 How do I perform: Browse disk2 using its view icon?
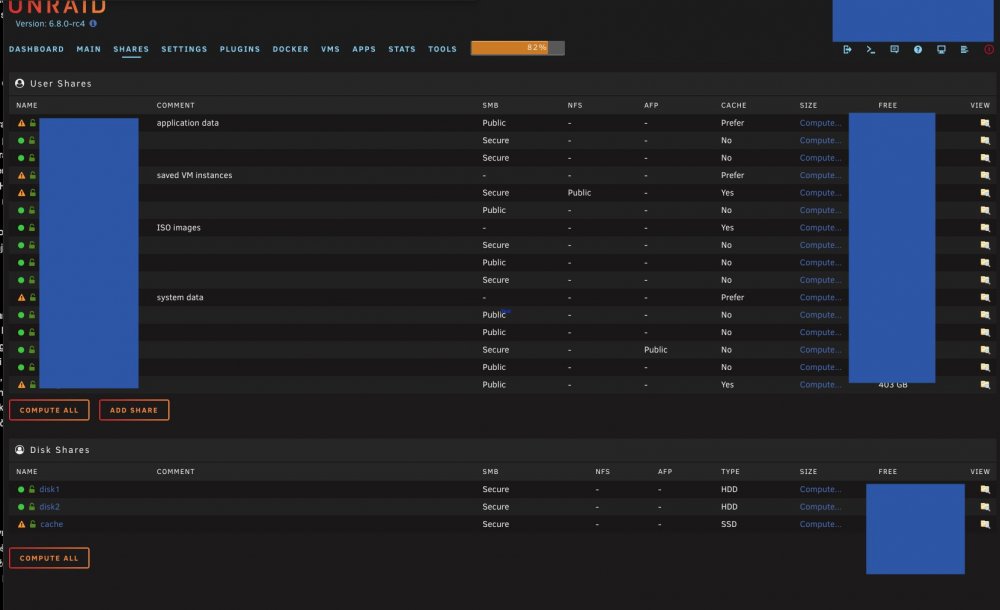click(x=985, y=507)
